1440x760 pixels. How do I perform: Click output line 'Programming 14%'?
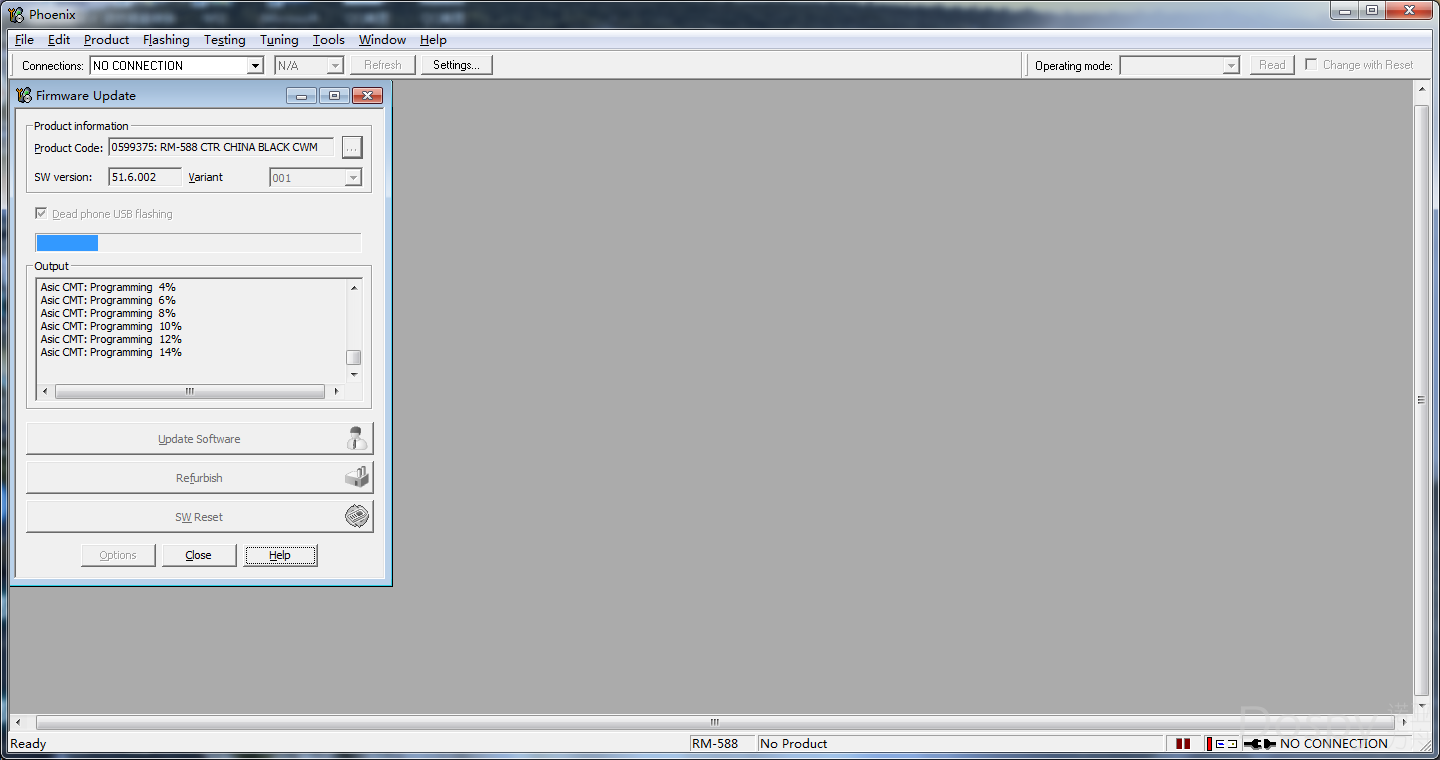111,352
